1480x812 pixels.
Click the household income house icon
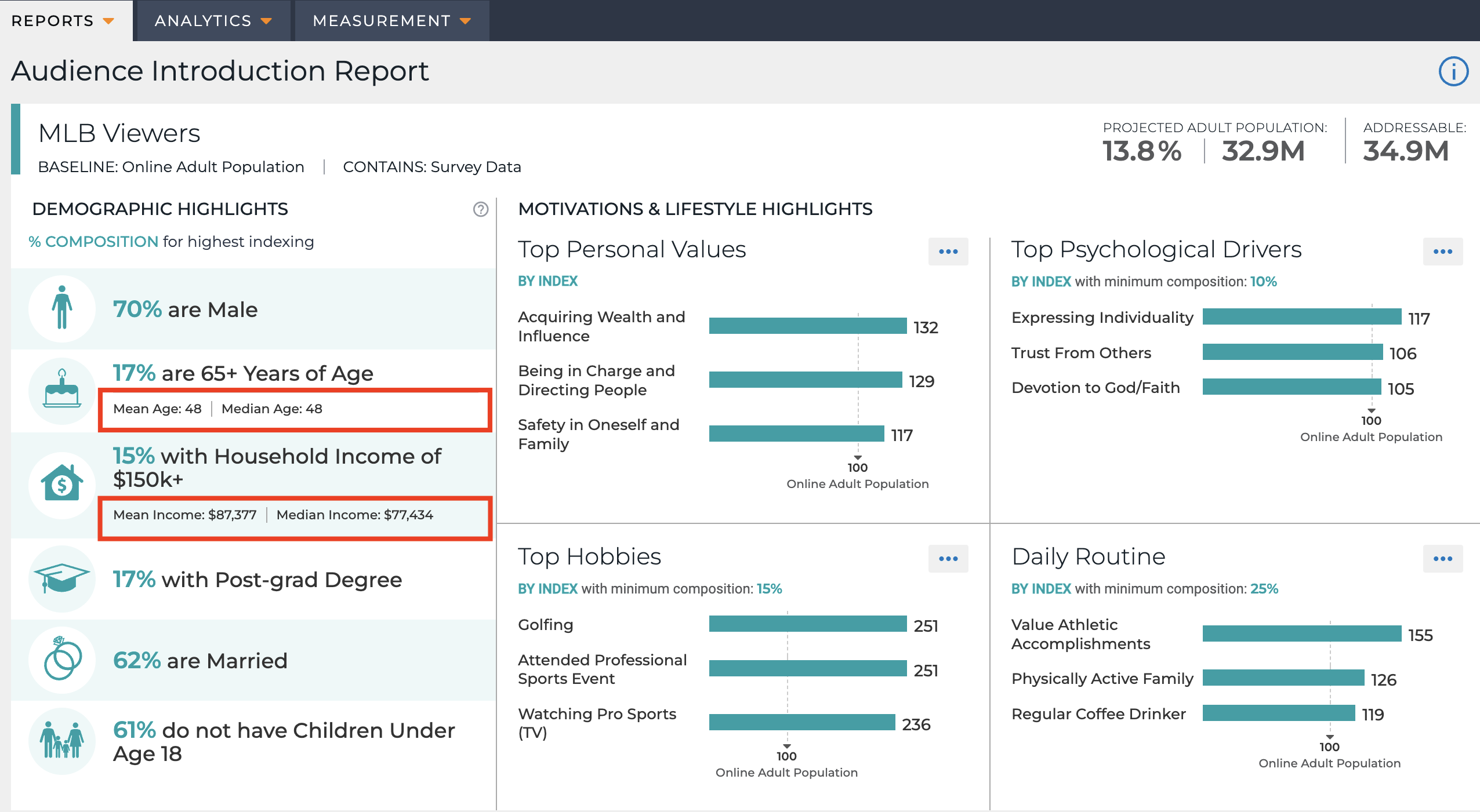click(x=62, y=485)
